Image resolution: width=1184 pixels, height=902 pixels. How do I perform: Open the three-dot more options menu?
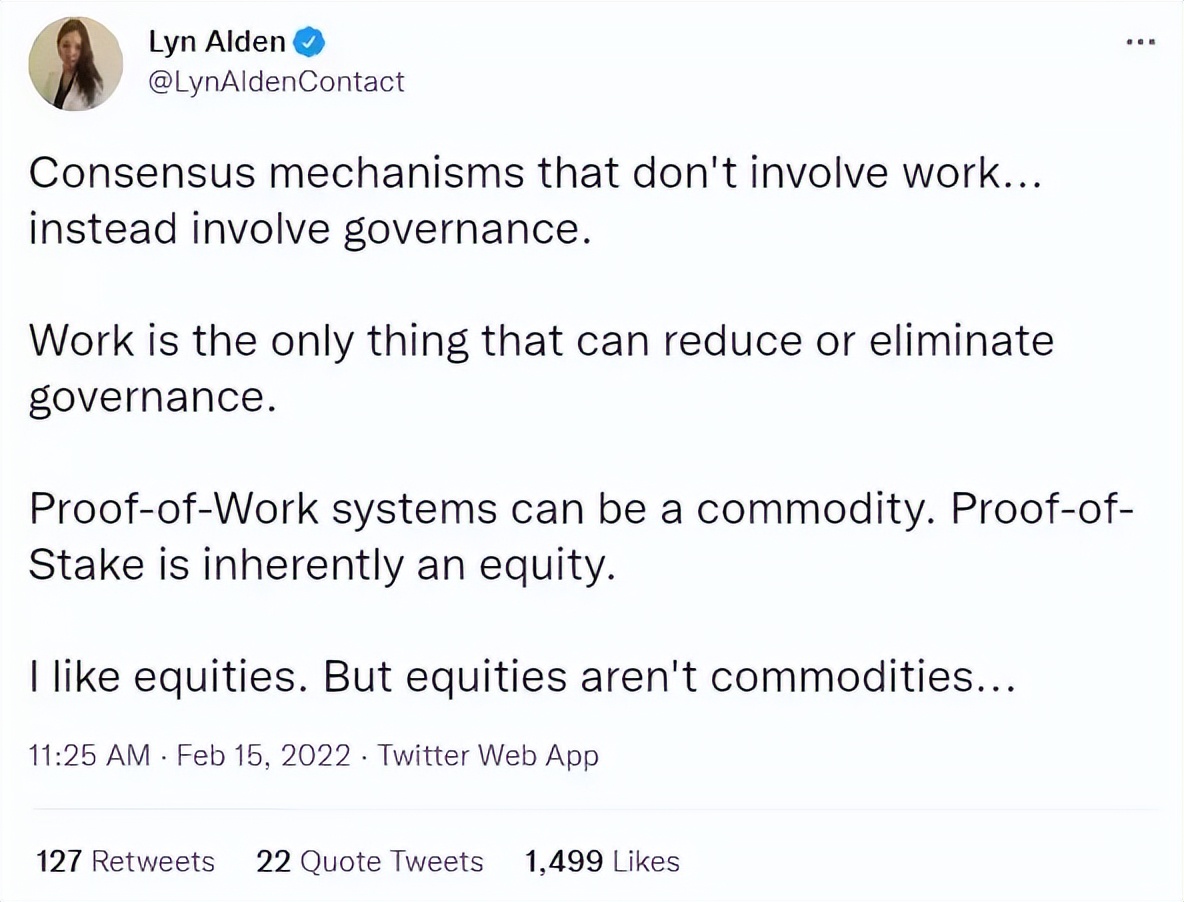tap(1140, 42)
